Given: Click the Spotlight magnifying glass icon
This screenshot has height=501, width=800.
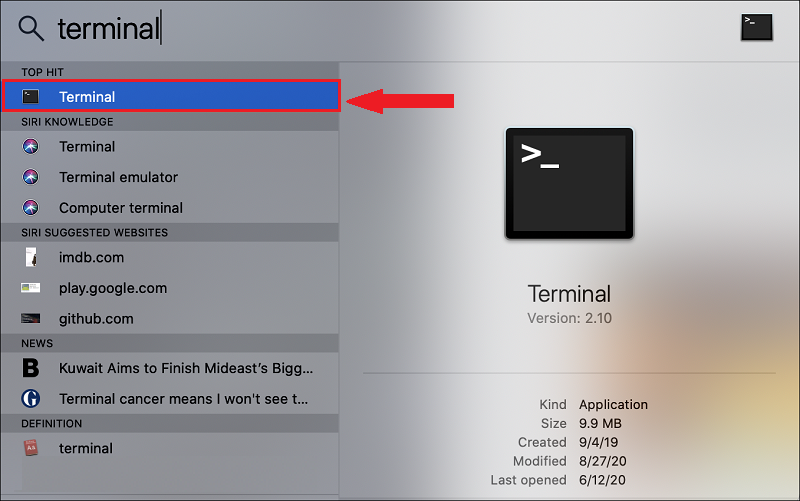Looking at the screenshot, I should tap(31, 29).
